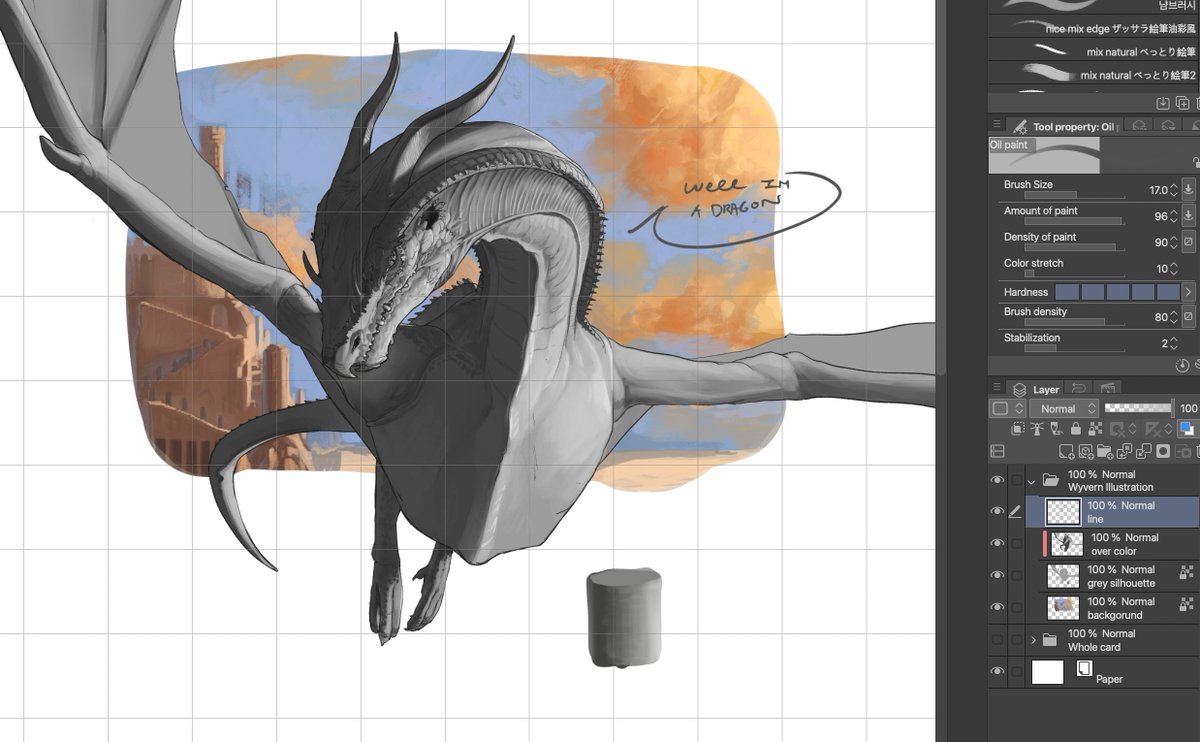The width and height of the screenshot is (1200, 742).
Task: Hide the grey silhouette layer
Action: pyautogui.click(x=997, y=576)
